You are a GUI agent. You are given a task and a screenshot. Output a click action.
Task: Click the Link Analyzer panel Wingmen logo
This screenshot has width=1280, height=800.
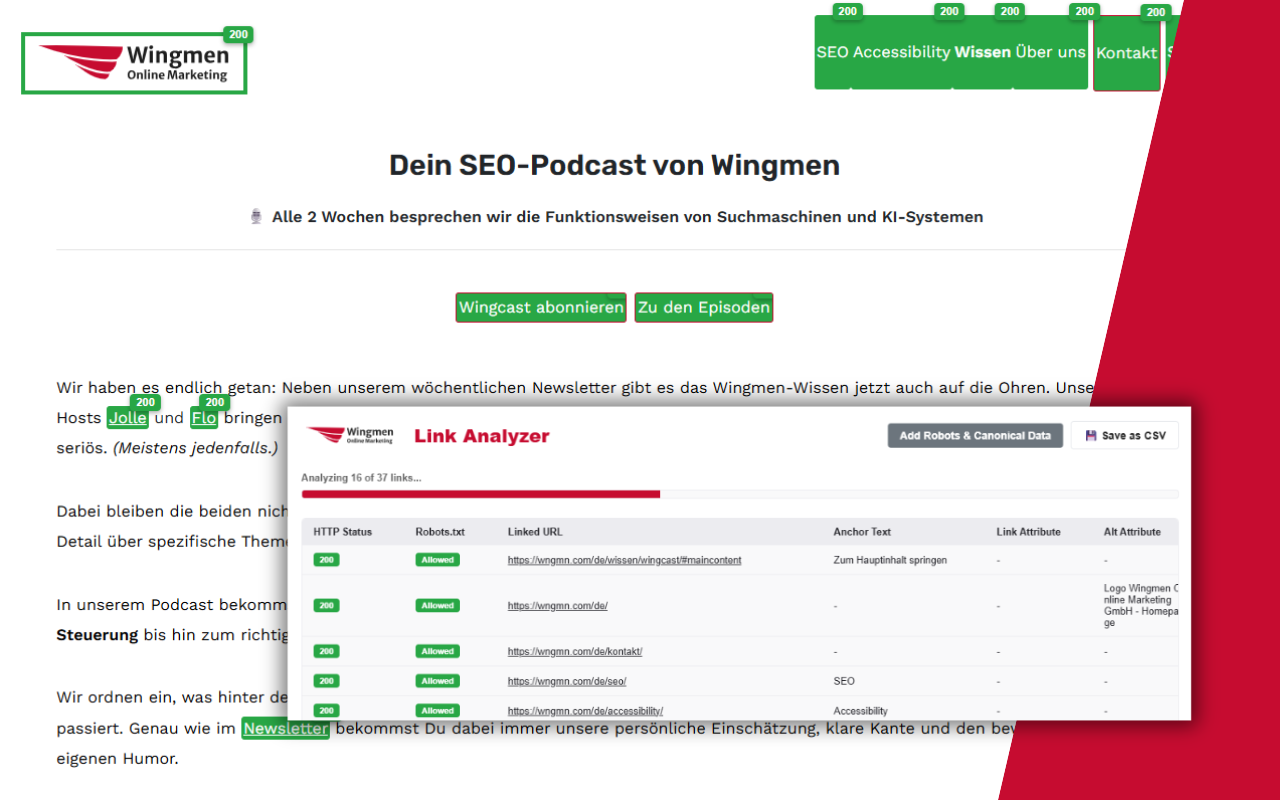point(351,435)
